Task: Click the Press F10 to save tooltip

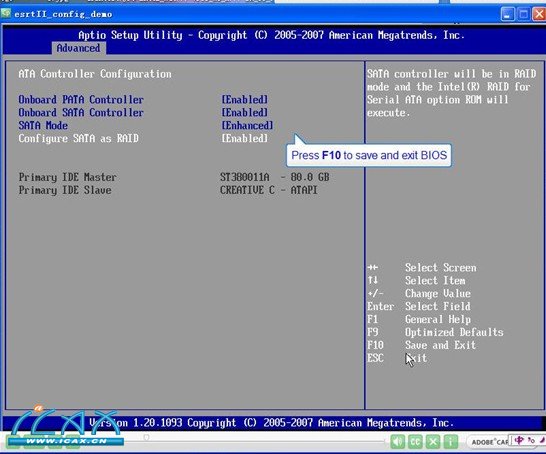Action: click(369, 155)
